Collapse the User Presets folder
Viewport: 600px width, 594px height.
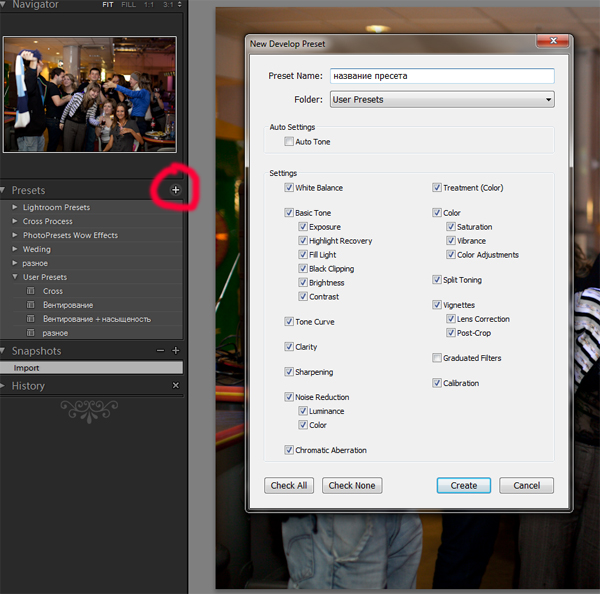[15, 277]
